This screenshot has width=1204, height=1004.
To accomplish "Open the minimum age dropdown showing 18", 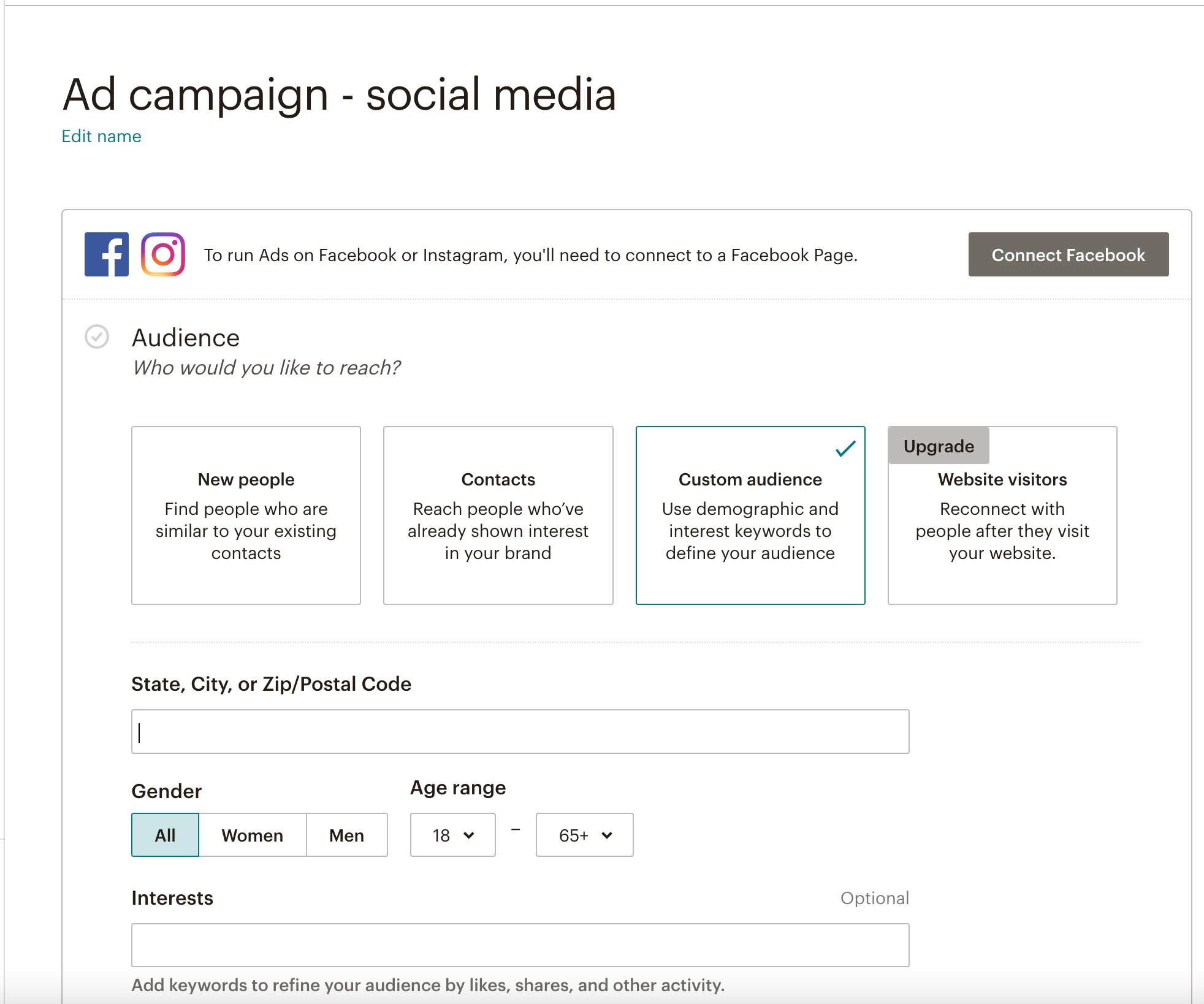I will [x=452, y=835].
